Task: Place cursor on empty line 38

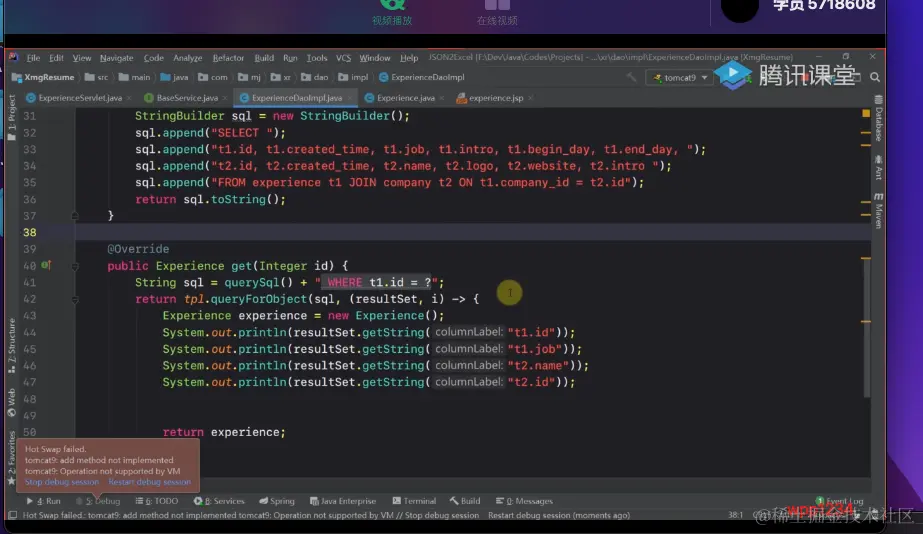Action: 471,233
